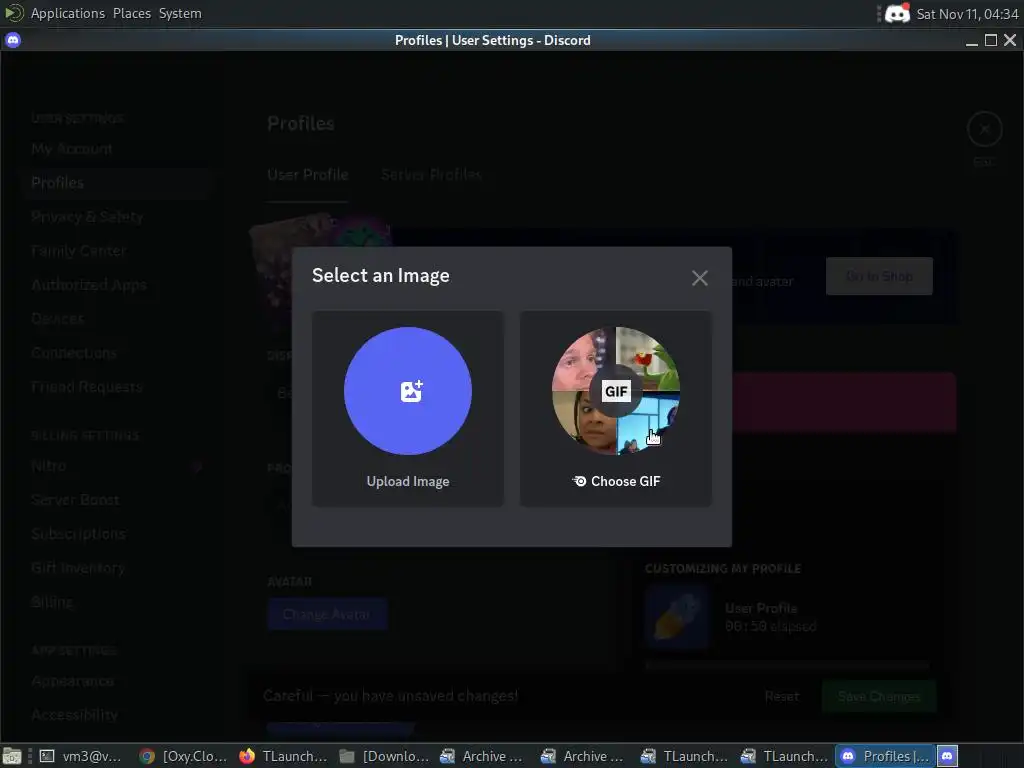Switch to the first Archive ... taskbar item
The image size is (1024, 768).
click(481, 756)
